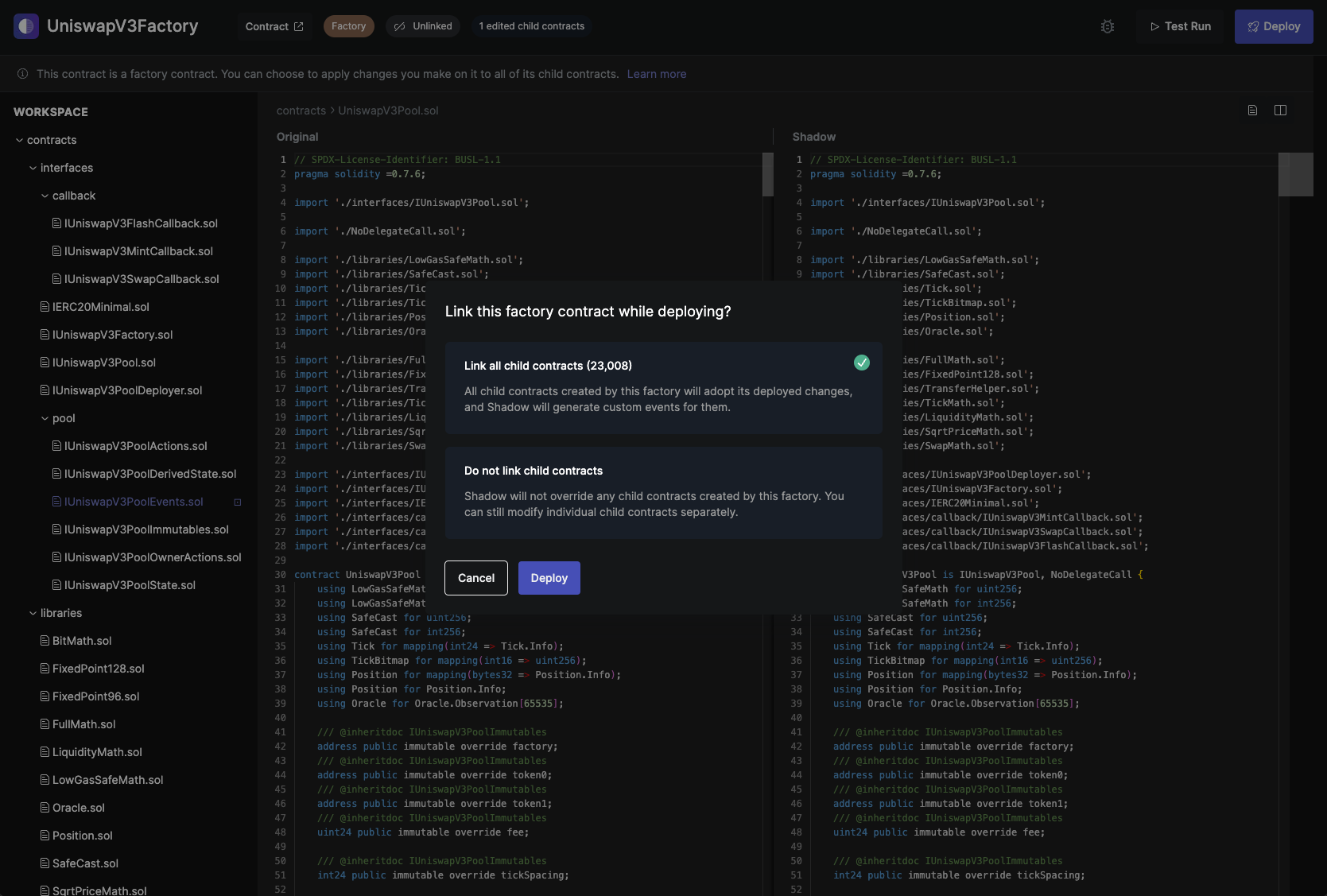The image size is (1327, 896).
Task: Click the Factory tag
Action: (348, 26)
